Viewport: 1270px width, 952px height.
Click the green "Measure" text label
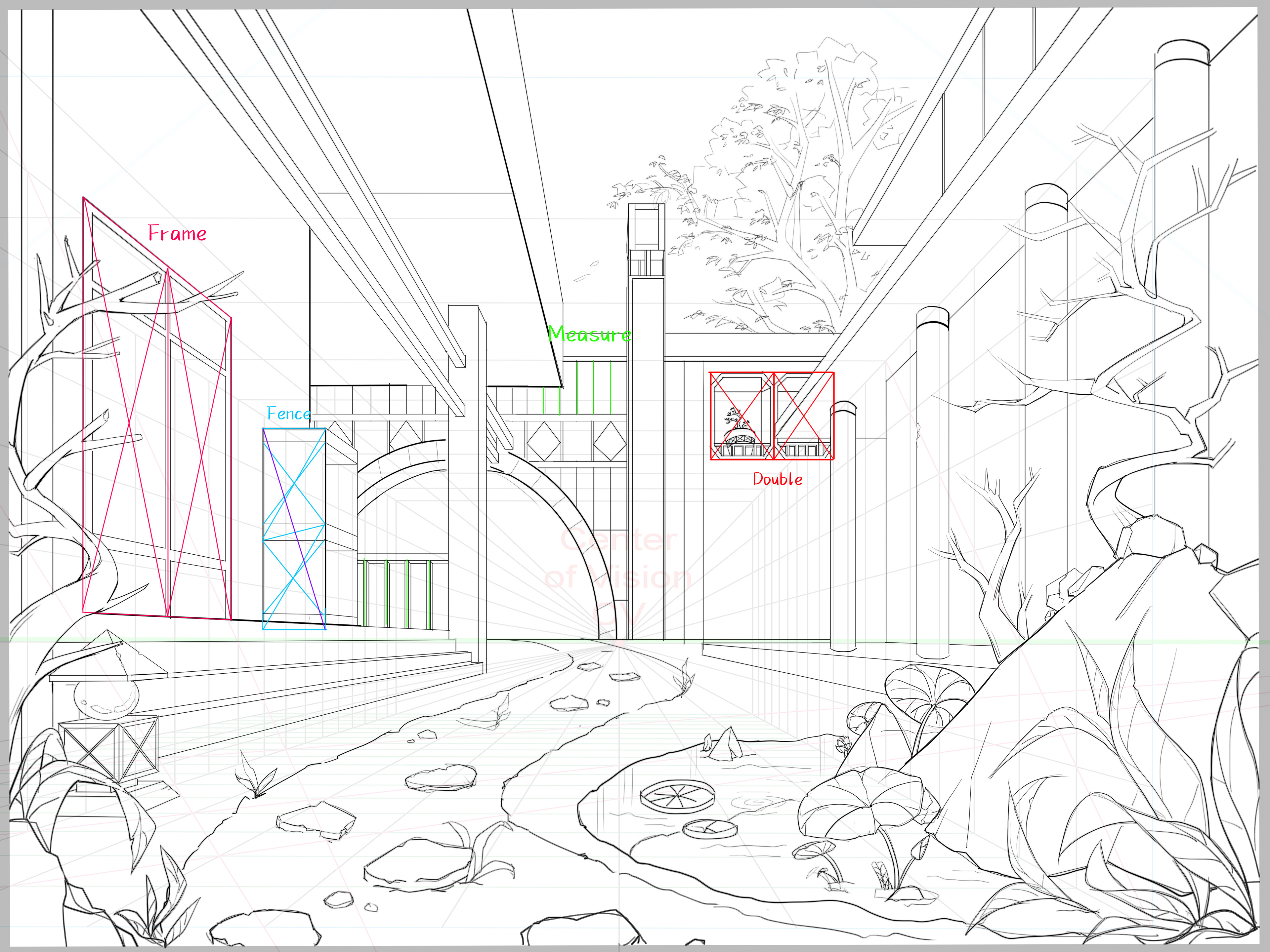tap(589, 335)
